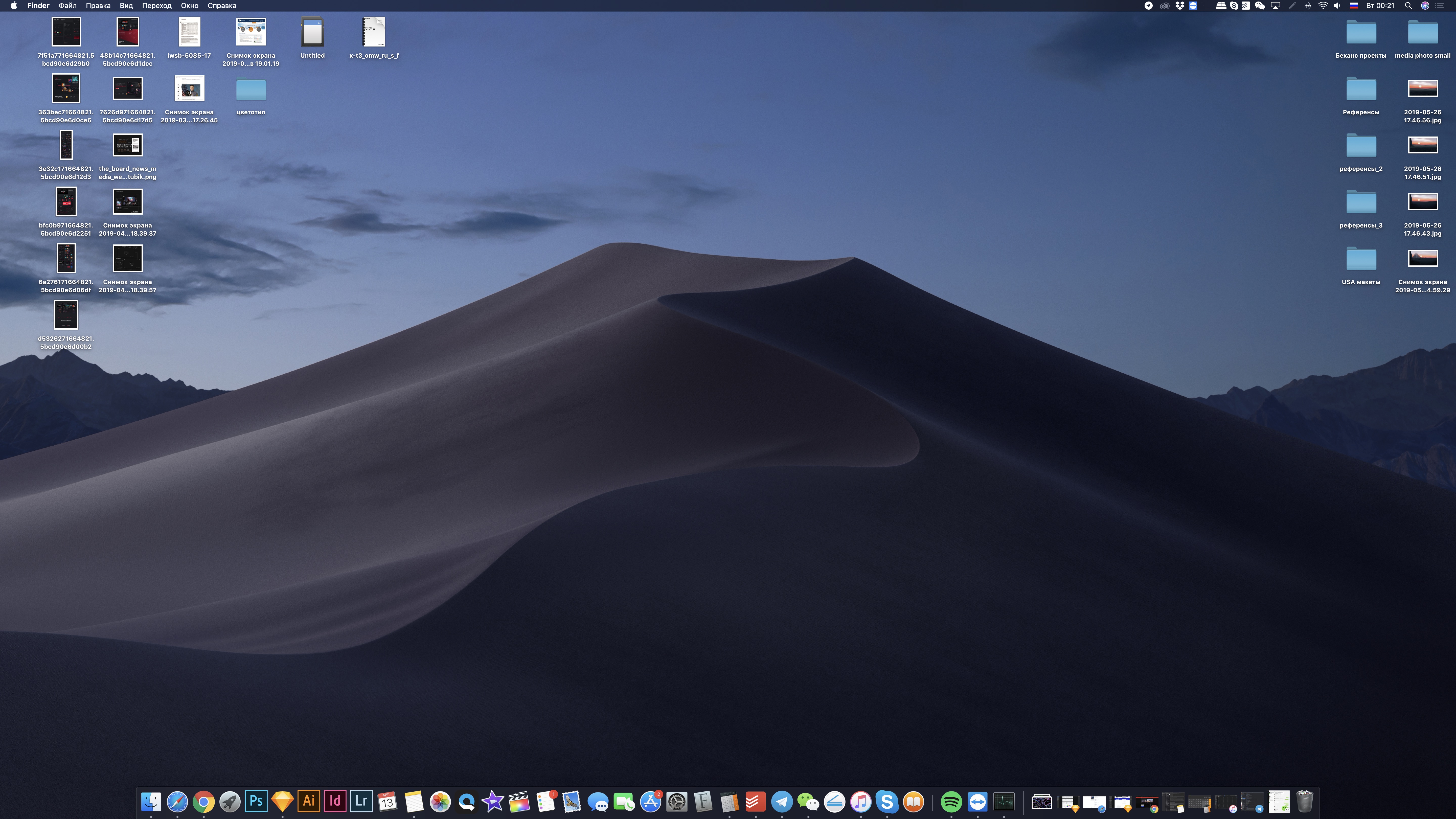Open Spotlight search magnifier
1456x819 pixels.
click(1408, 6)
